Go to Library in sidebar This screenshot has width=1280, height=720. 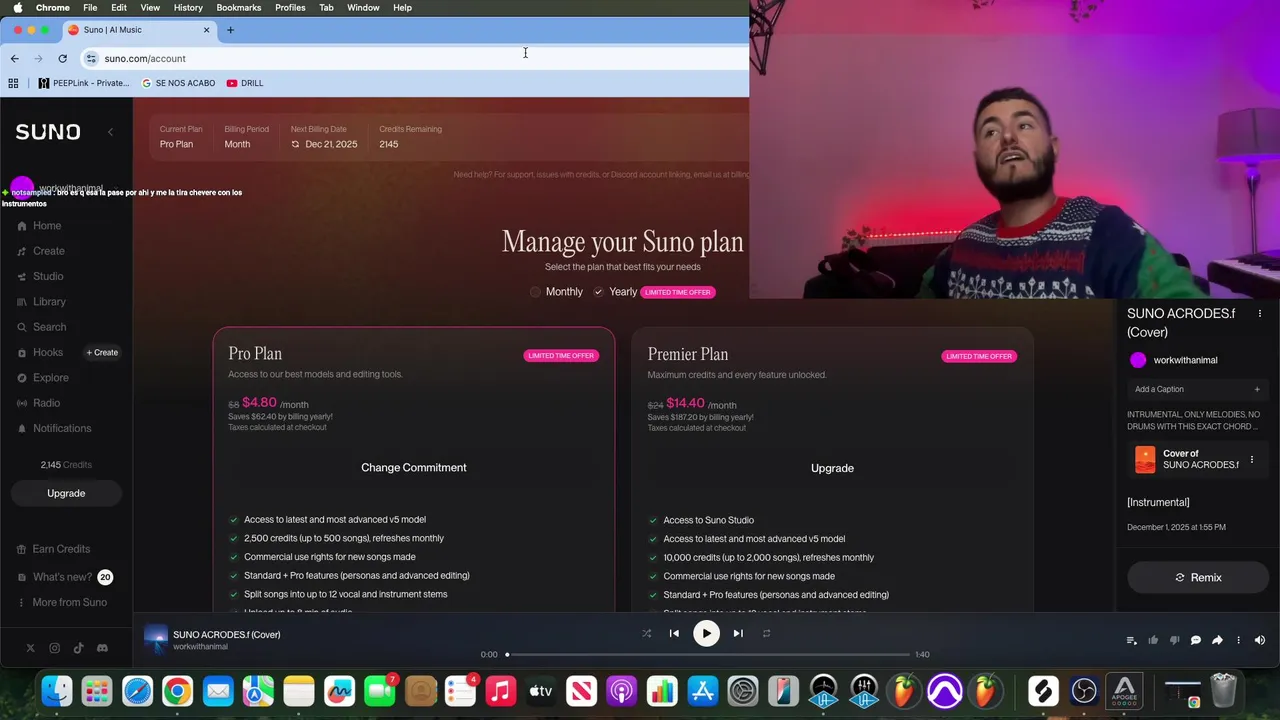(x=41, y=302)
